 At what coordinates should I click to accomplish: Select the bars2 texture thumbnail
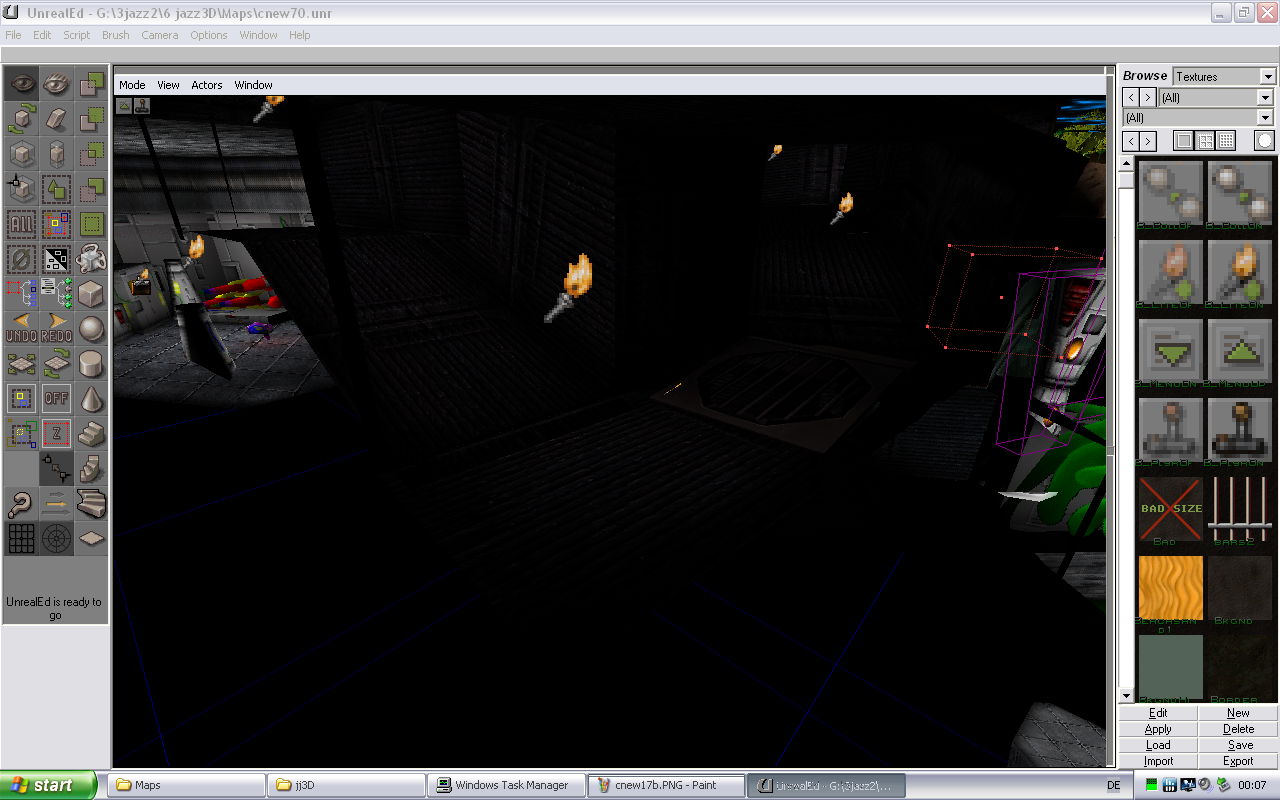click(x=1240, y=510)
